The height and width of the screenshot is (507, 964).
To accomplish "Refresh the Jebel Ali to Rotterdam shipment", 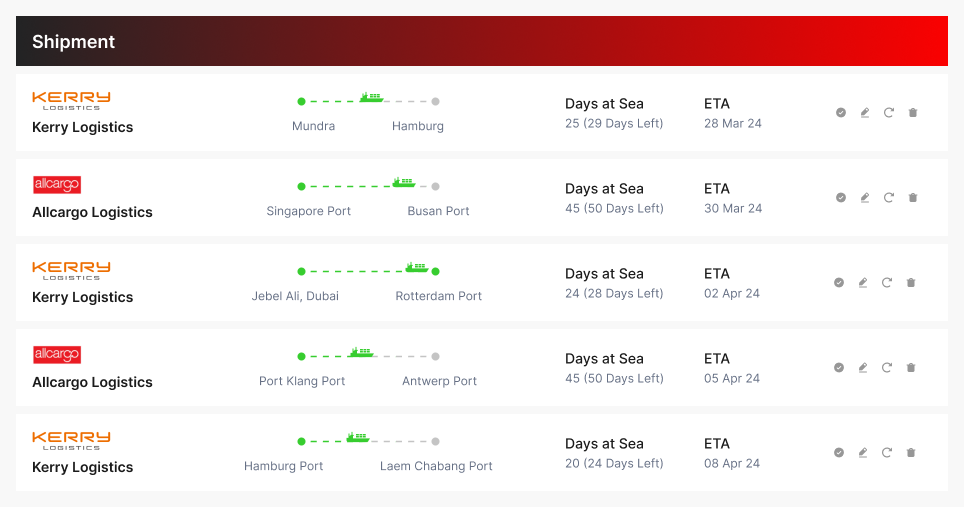I will (x=887, y=283).
